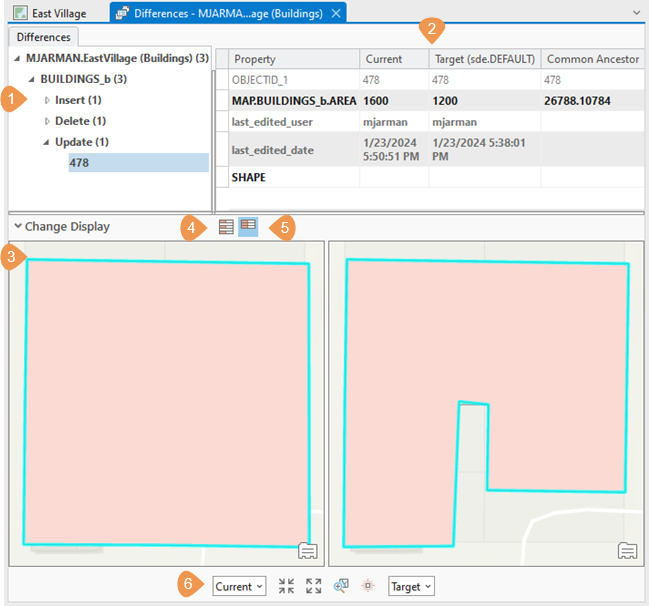
Task: Click the pop-up icon in right map
Action: 627,551
